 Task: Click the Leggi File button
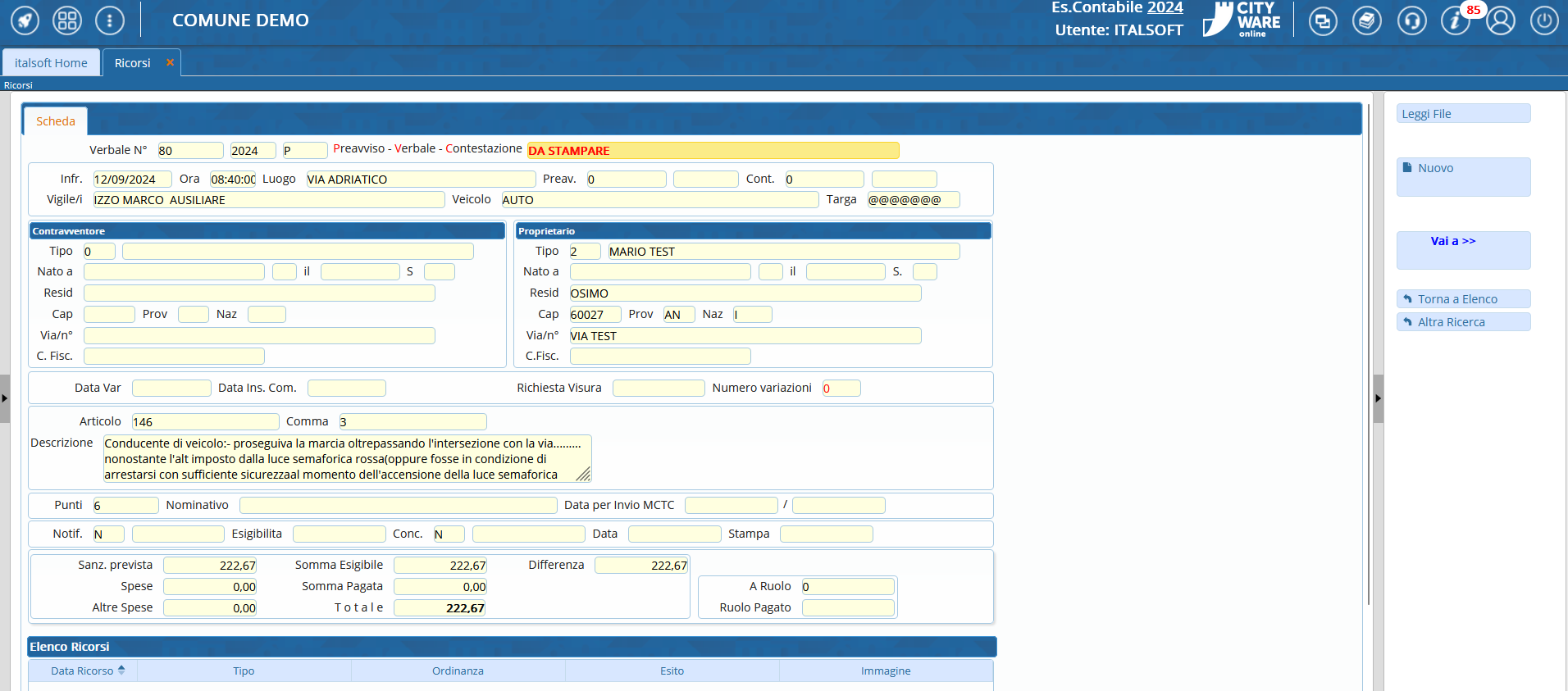click(x=1463, y=114)
